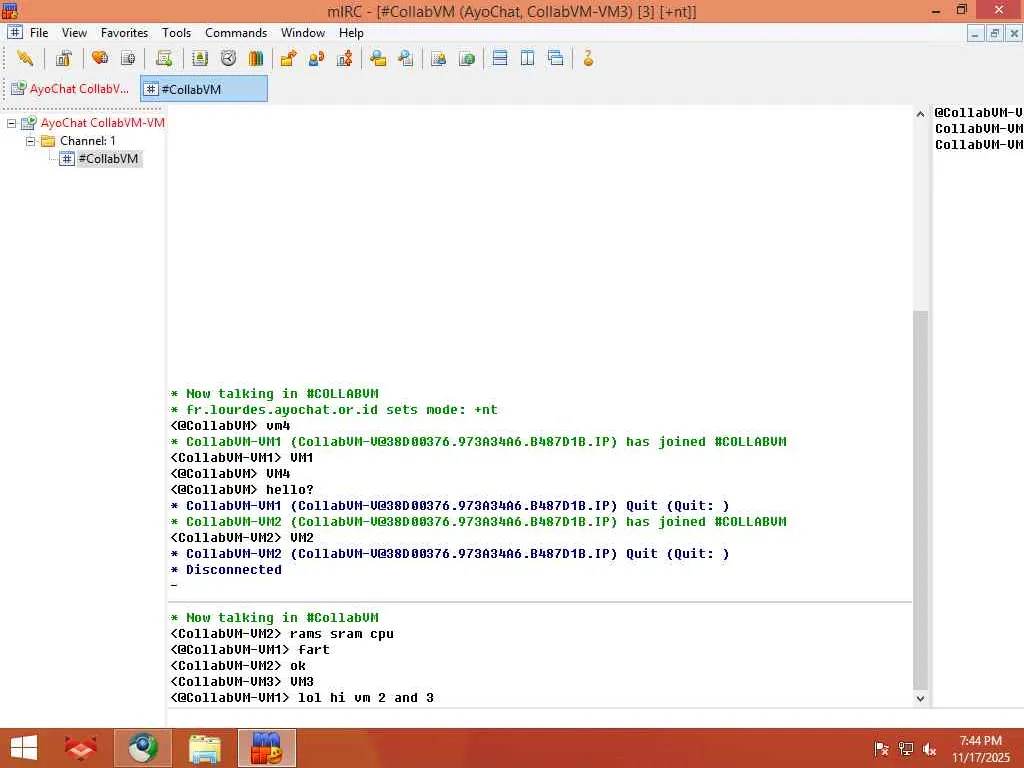
Task: Switch to the #CollabVM switchbar tab
Action: (x=204, y=89)
